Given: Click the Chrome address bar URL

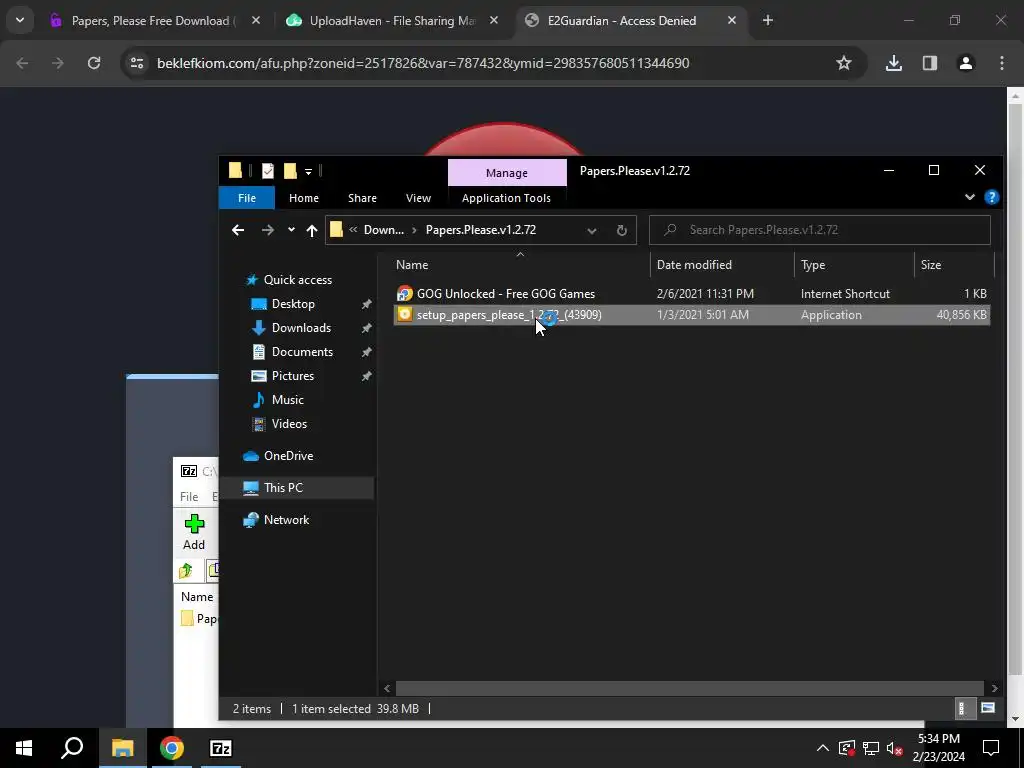Looking at the screenshot, I should tap(423, 63).
